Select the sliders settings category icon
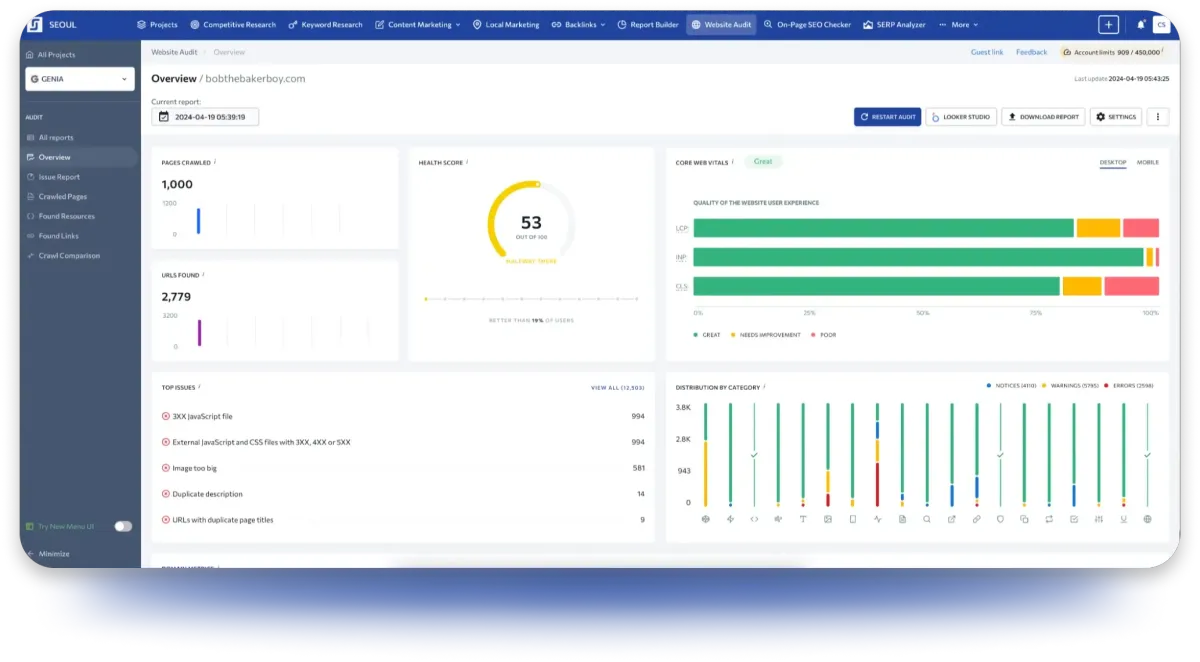 pos(1099,520)
